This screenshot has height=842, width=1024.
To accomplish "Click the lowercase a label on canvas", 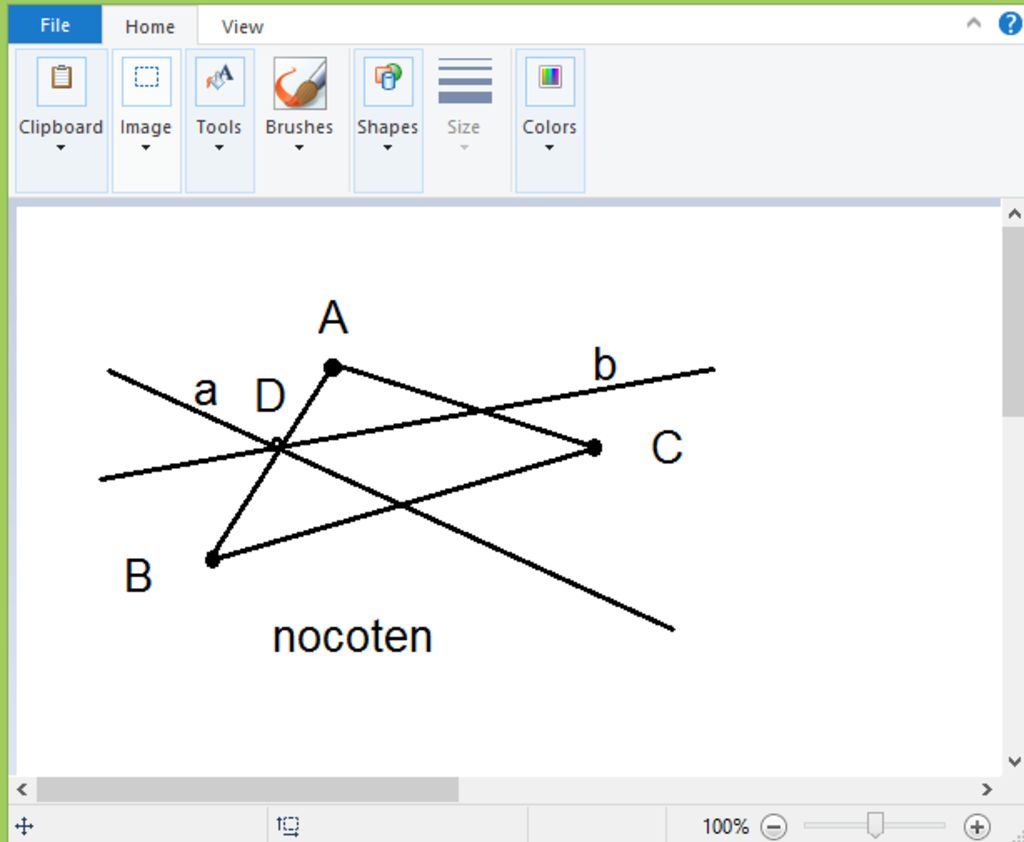I will click(x=206, y=393).
